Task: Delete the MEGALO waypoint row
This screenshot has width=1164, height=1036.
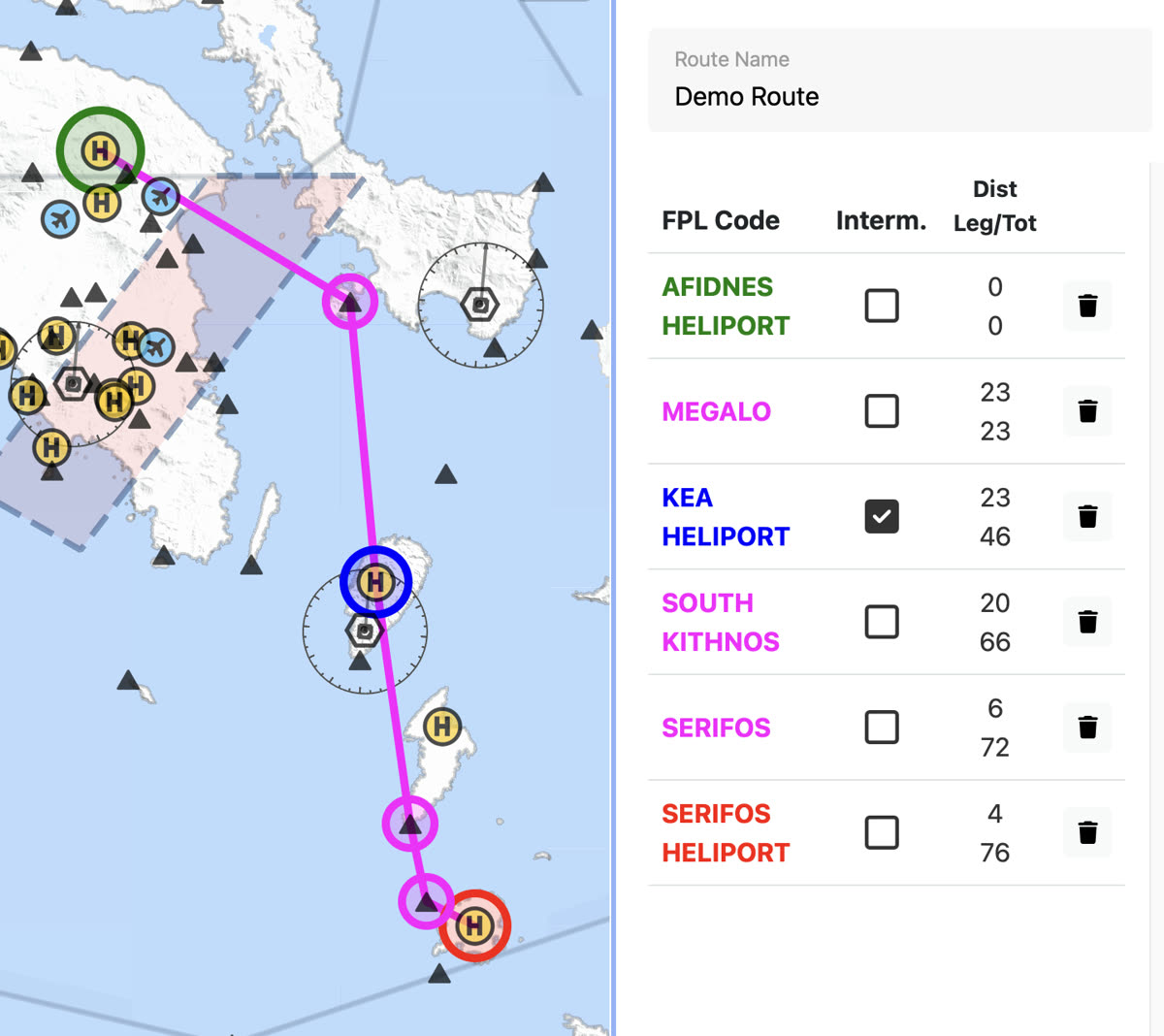Action: tap(1087, 411)
